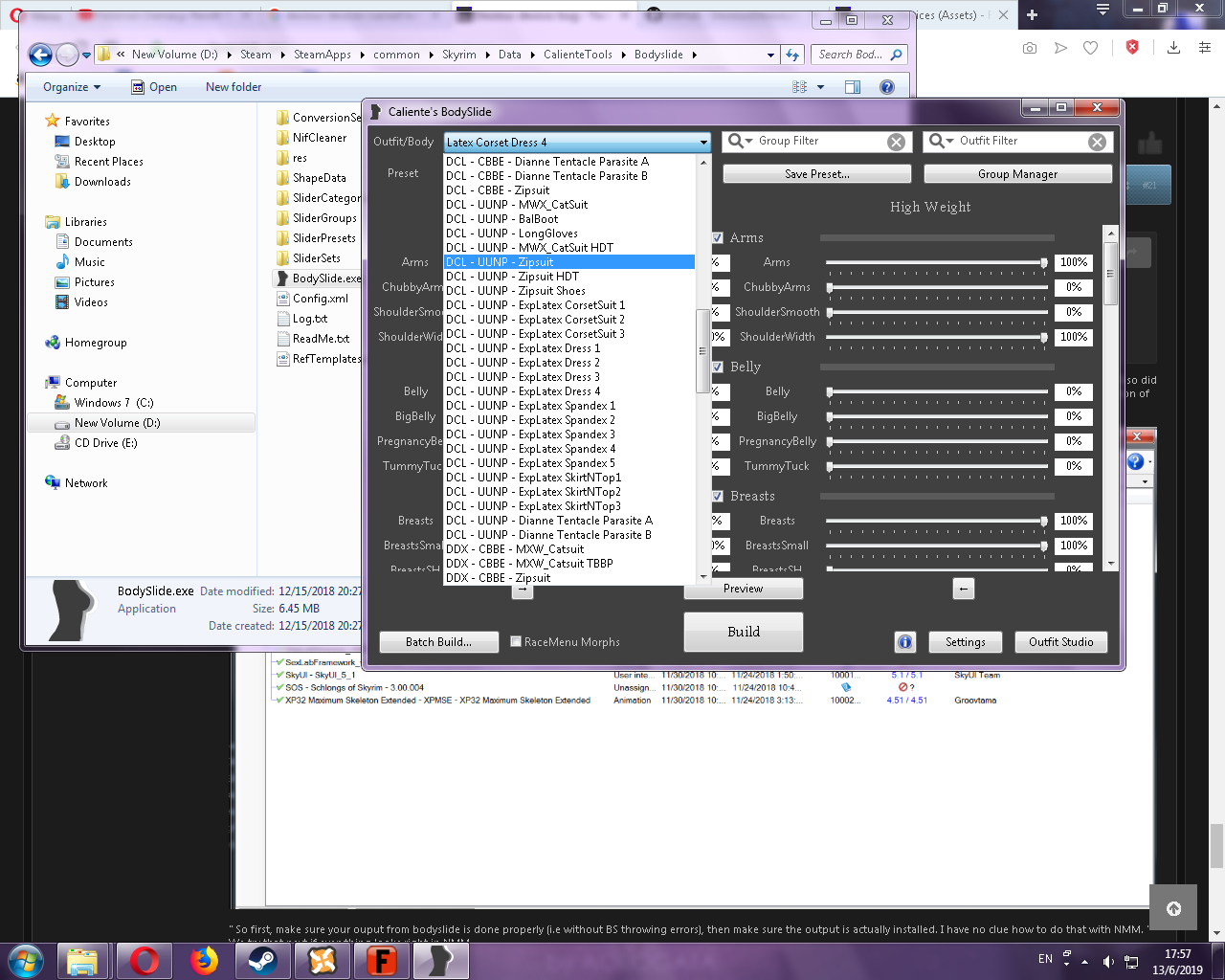1225x980 pixels.
Task: Open File Explorer from the taskbar
Action: point(83,960)
